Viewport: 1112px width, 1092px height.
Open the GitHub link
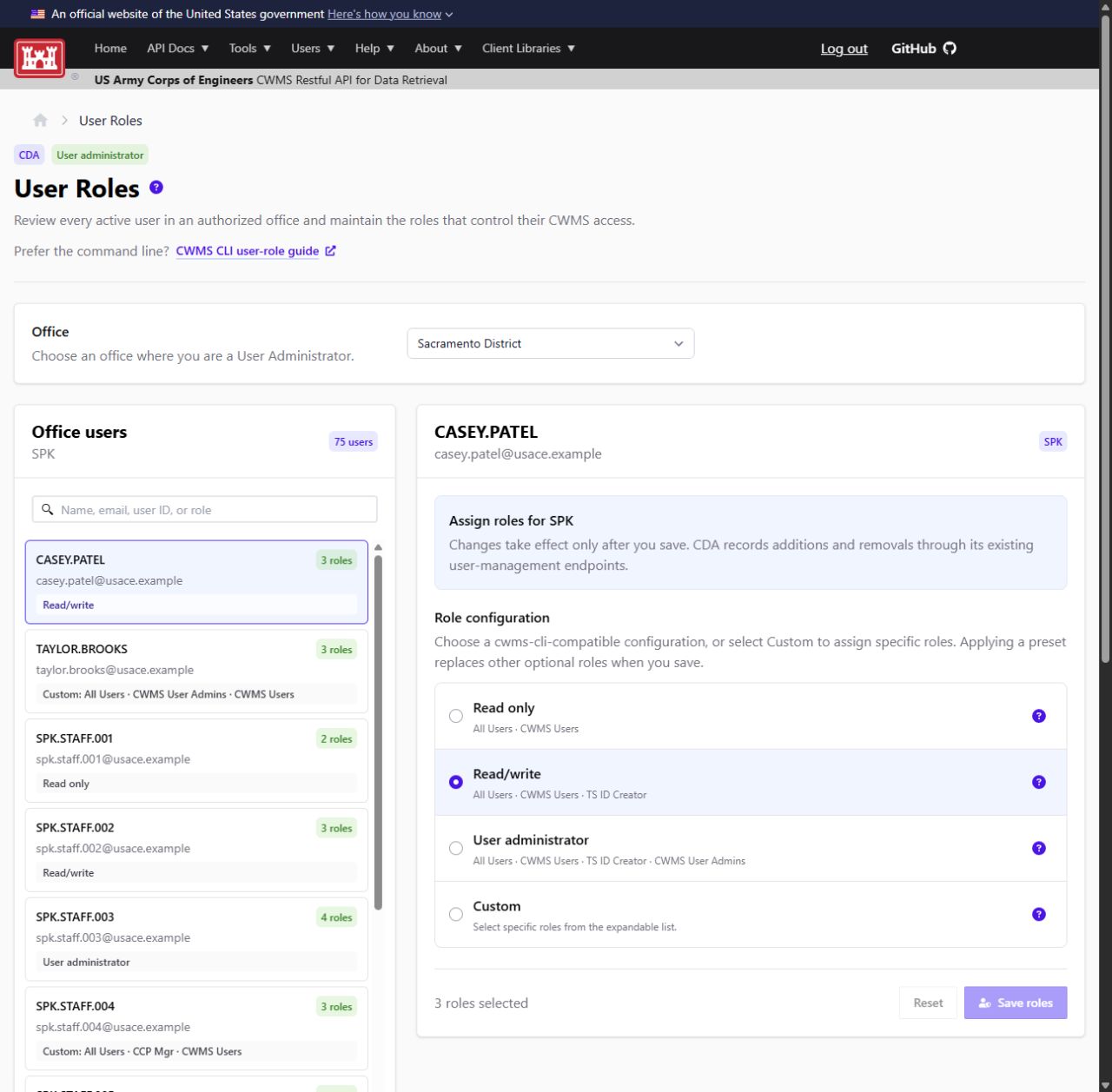point(923,49)
